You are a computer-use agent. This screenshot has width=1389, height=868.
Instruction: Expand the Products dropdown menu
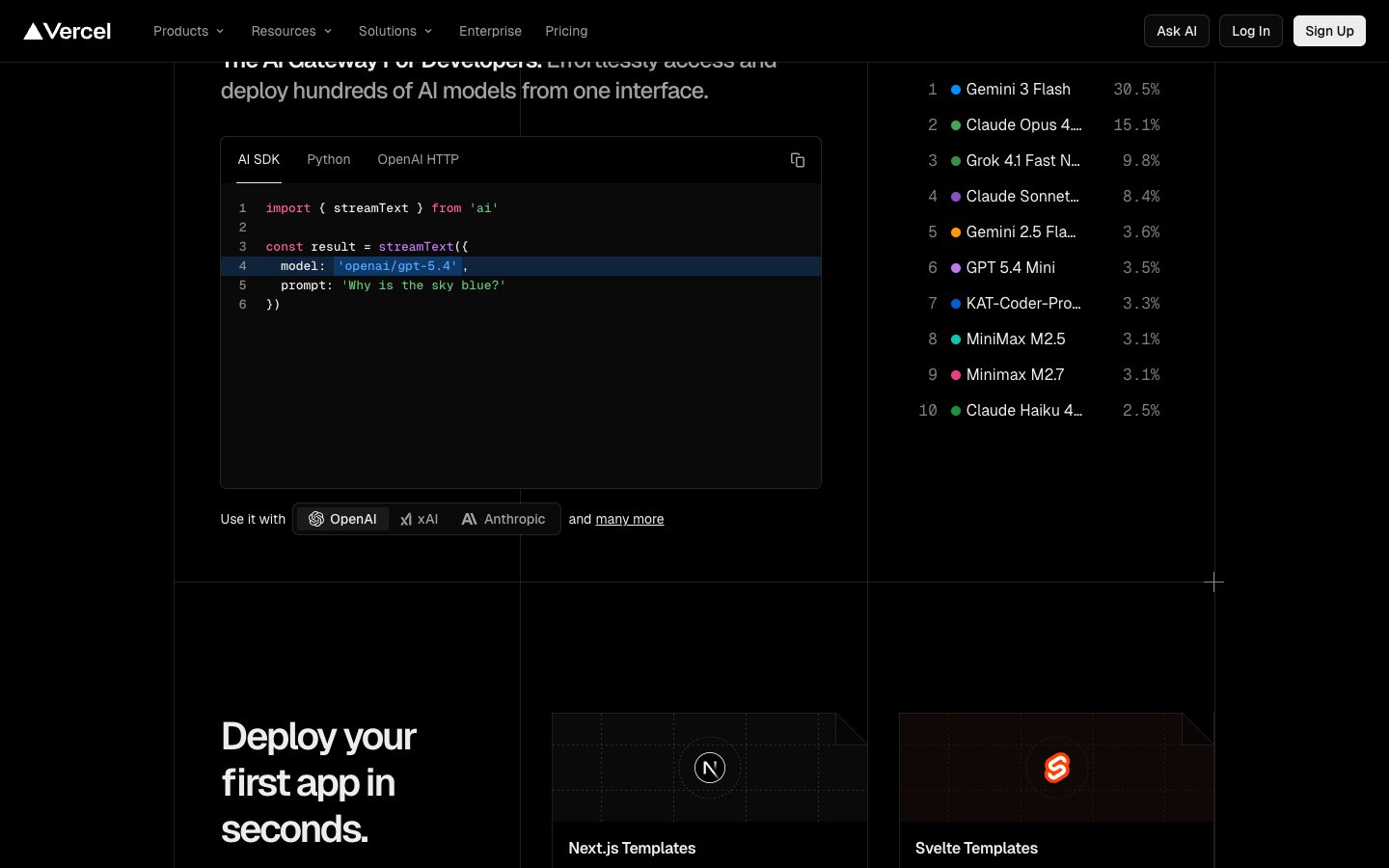188,31
